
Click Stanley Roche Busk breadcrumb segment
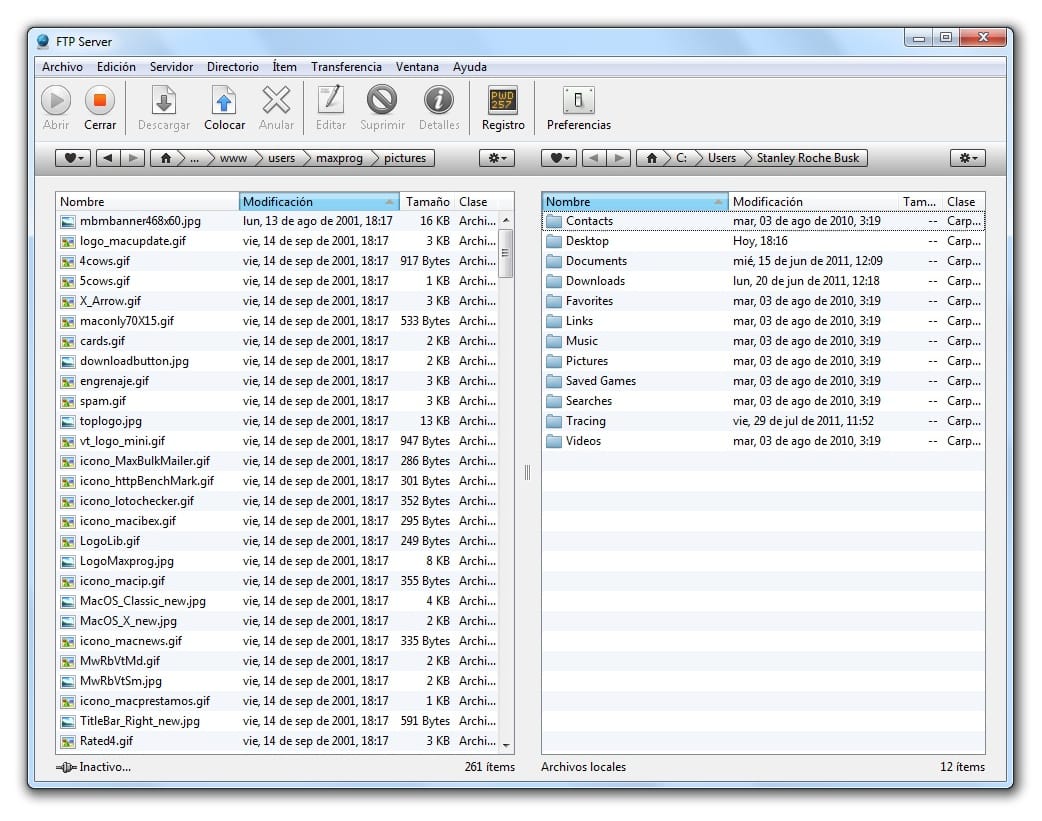(807, 158)
